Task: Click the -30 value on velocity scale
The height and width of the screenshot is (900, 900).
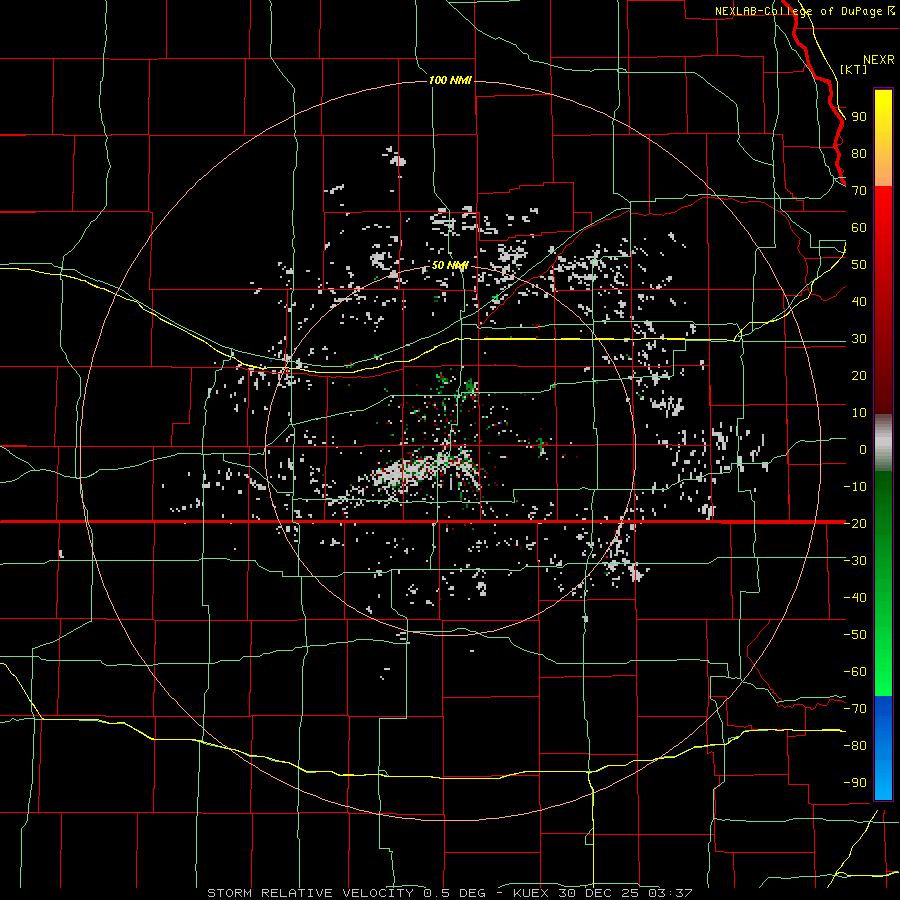Action: pos(855,561)
